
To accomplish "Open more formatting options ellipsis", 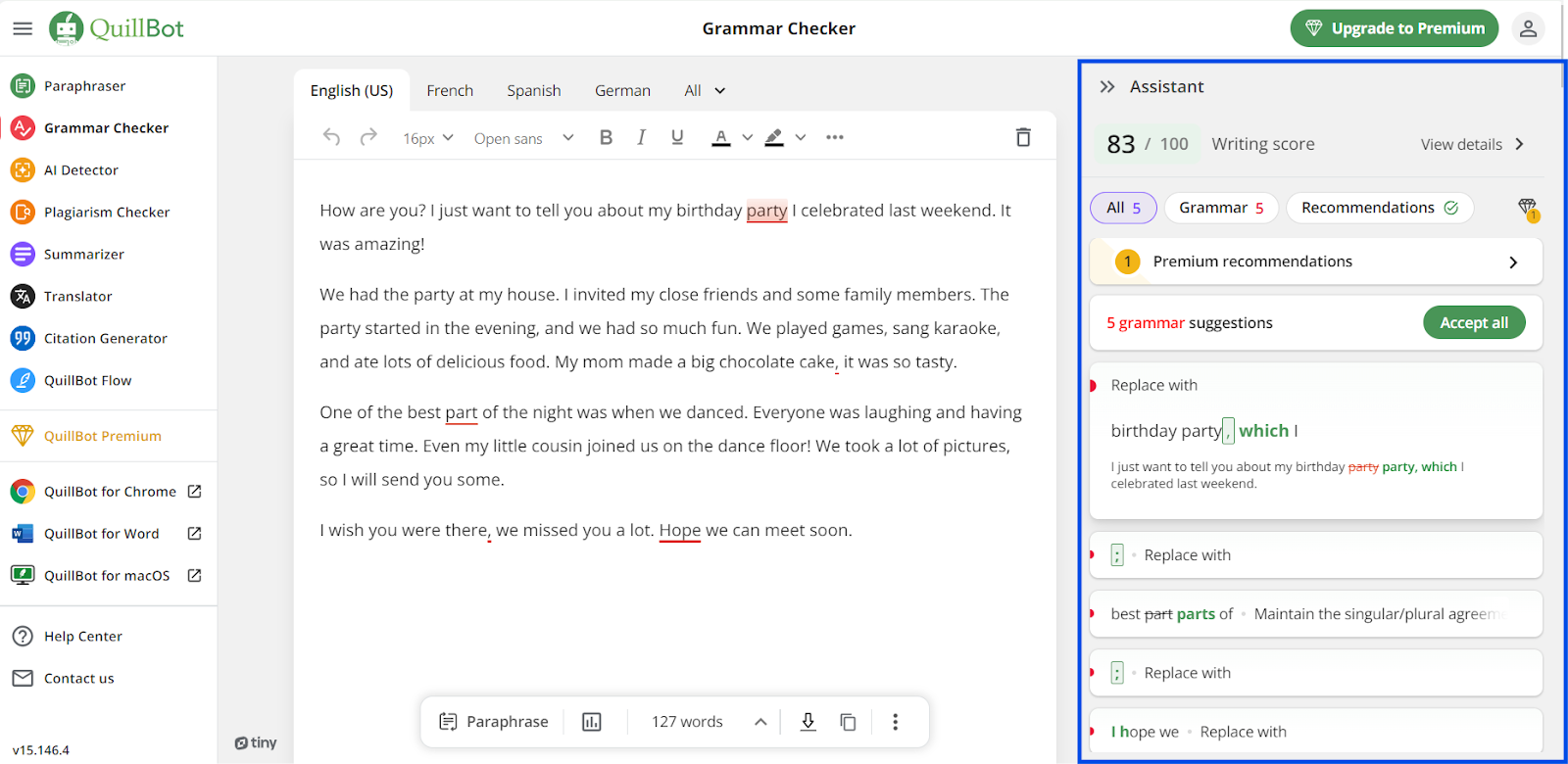I will coord(835,137).
